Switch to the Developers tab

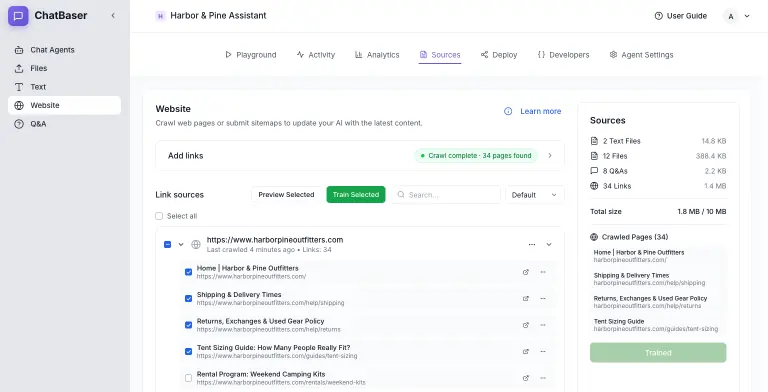pyautogui.click(x=563, y=55)
